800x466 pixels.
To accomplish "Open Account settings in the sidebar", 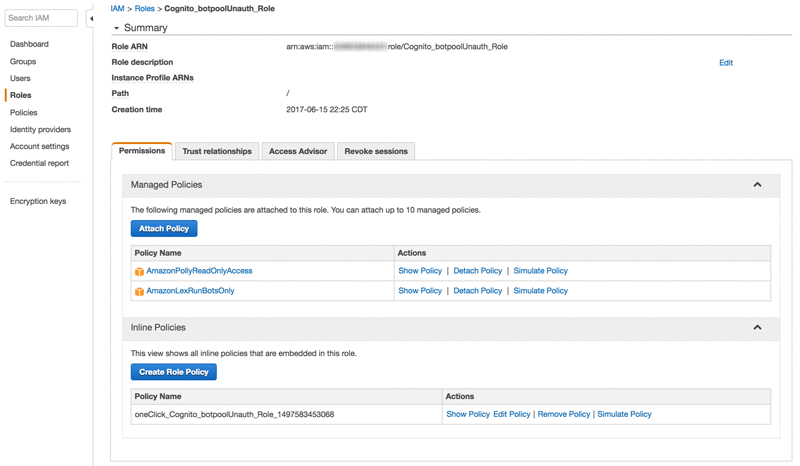I will [x=39, y=146].
